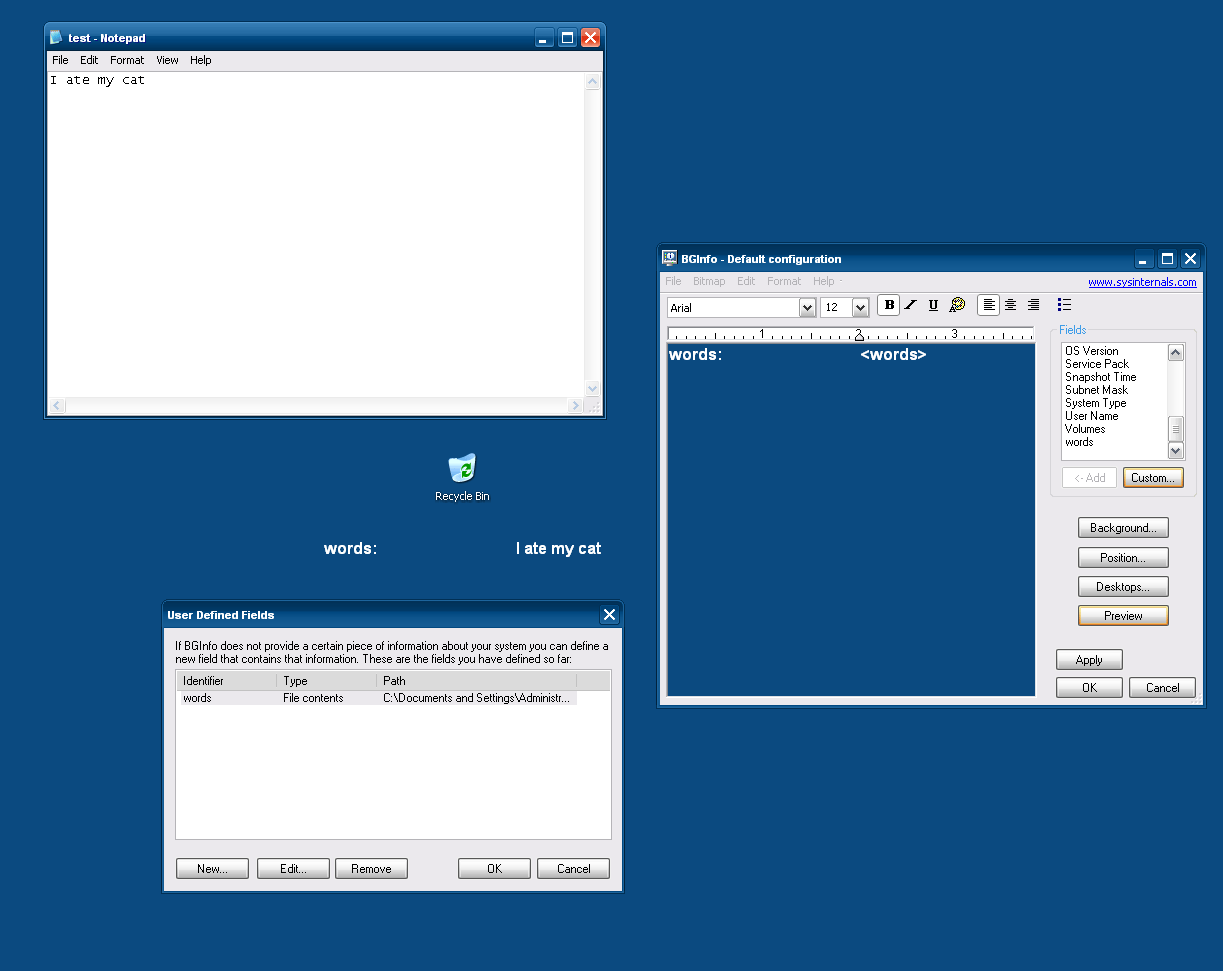Toggle bullet list in BGInfo toolbar

pyautogui.click(x=1064, y=305)
